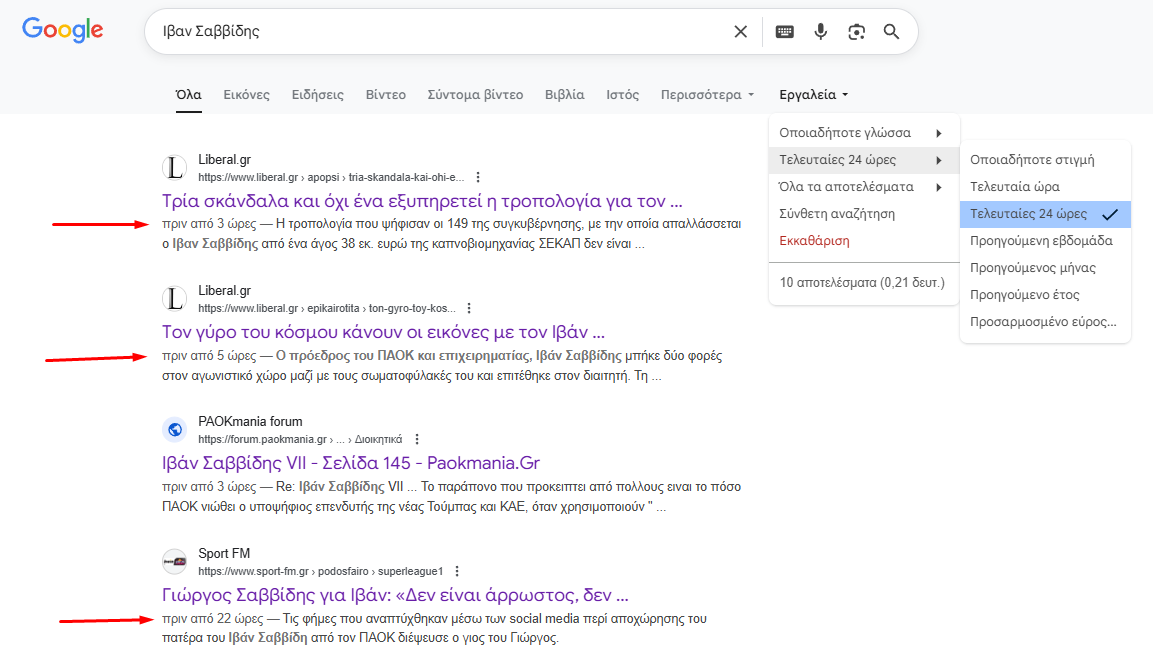Click the sport-fm.gr podosfairo URL breadcrumb
The width and height of the screenshot is (1153, 663).
(321, 571)
